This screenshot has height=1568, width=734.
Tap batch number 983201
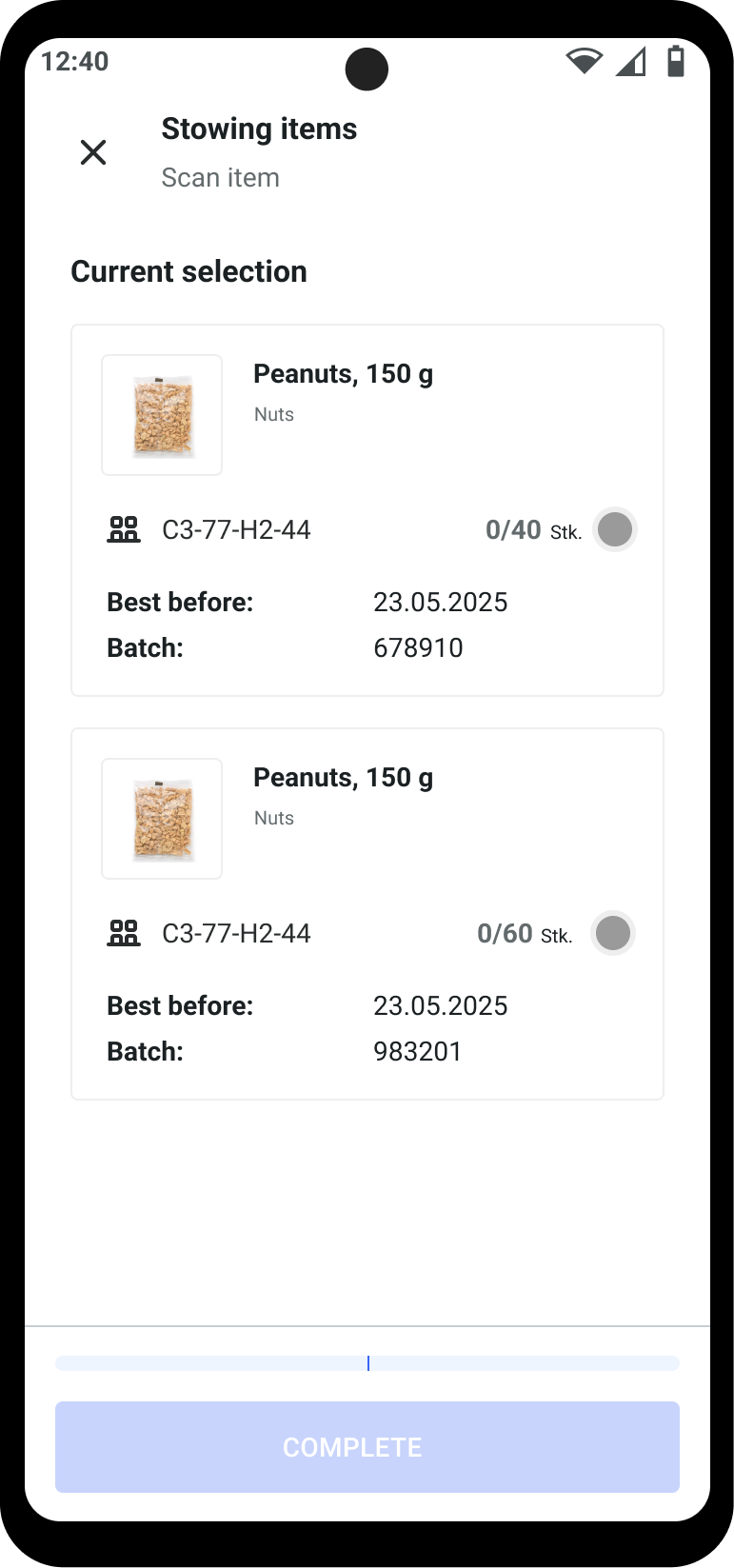click(418, 1052)
